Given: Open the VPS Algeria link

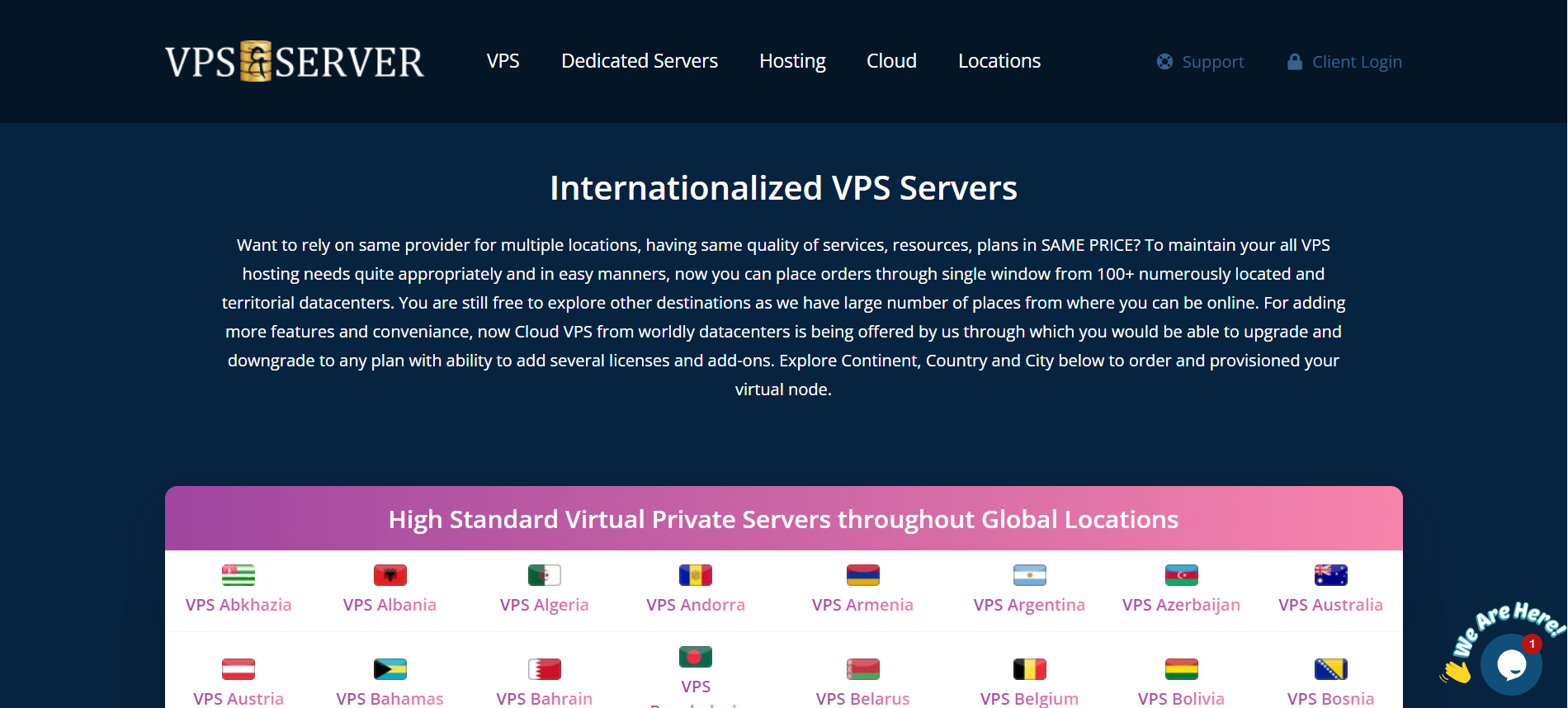Looking at the screenshot, I should [x=544, y=605].
